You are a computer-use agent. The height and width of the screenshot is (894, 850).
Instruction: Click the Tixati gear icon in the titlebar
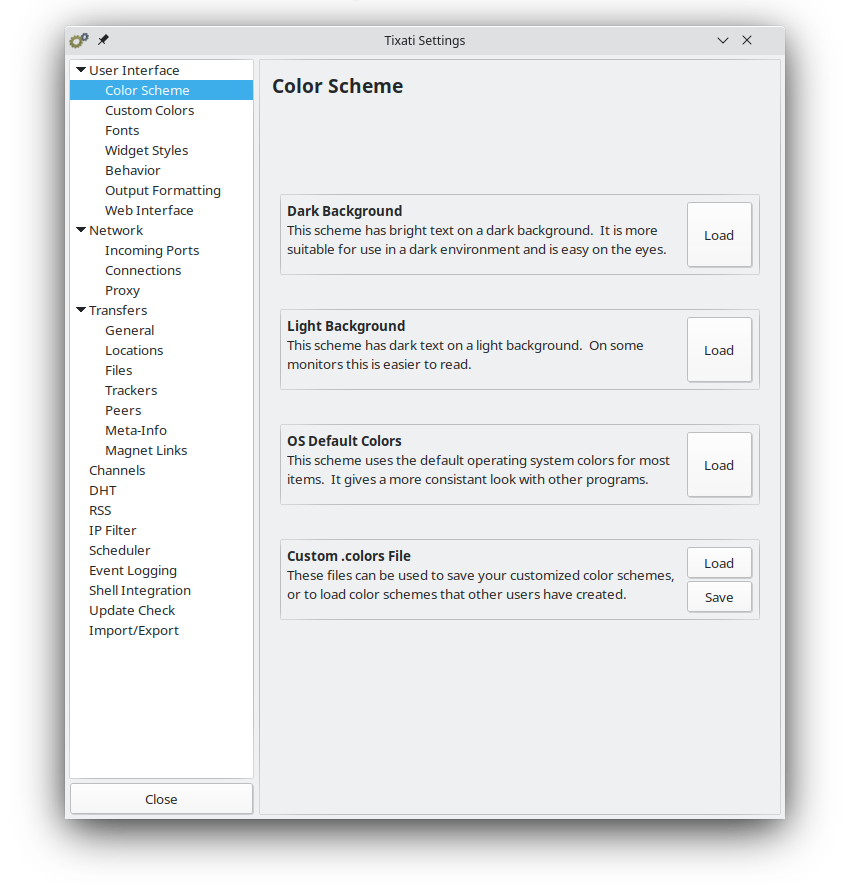point(78,40)
